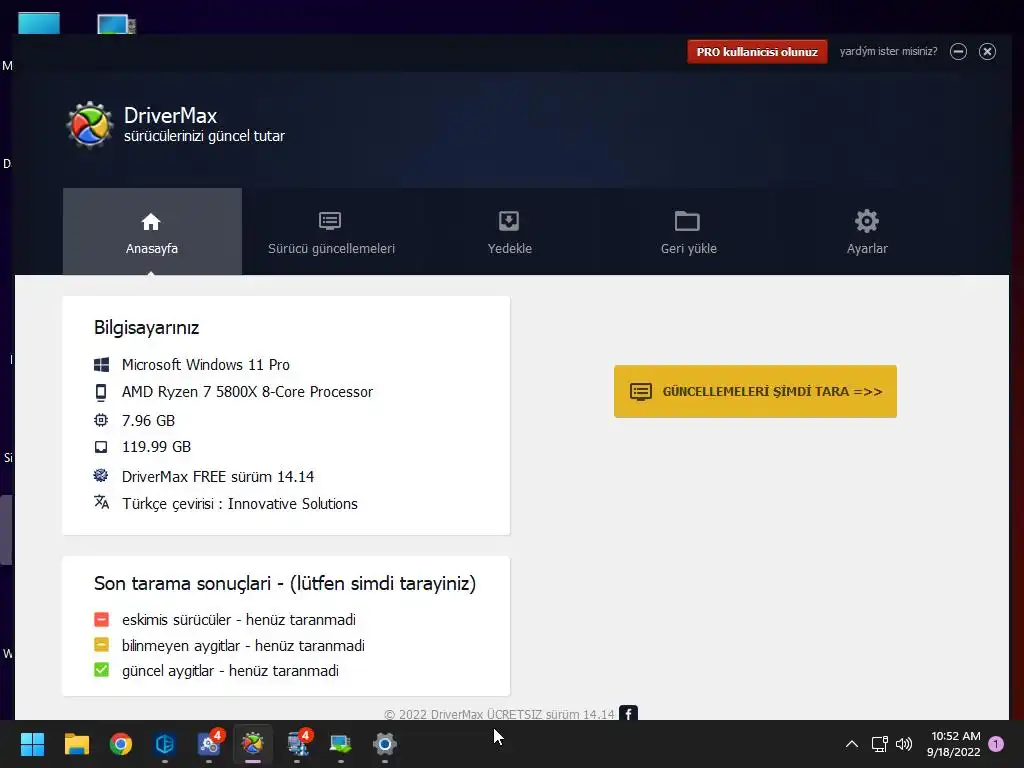
Task: Click Türkçe çevirisi : Innovative Solutions text
Action: [240, 504]
